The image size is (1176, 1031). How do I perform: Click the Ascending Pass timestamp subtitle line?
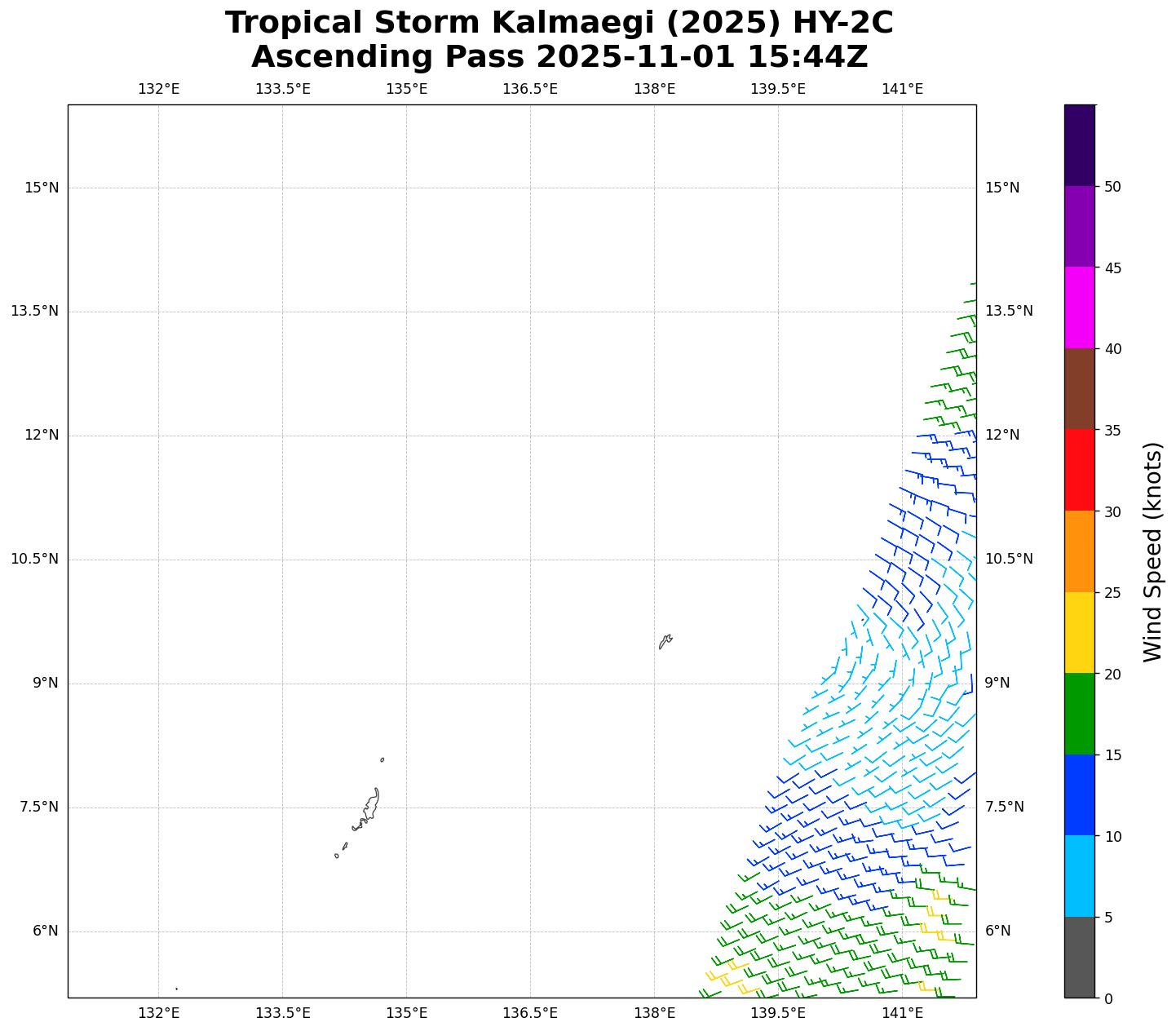tap(559, 57)
